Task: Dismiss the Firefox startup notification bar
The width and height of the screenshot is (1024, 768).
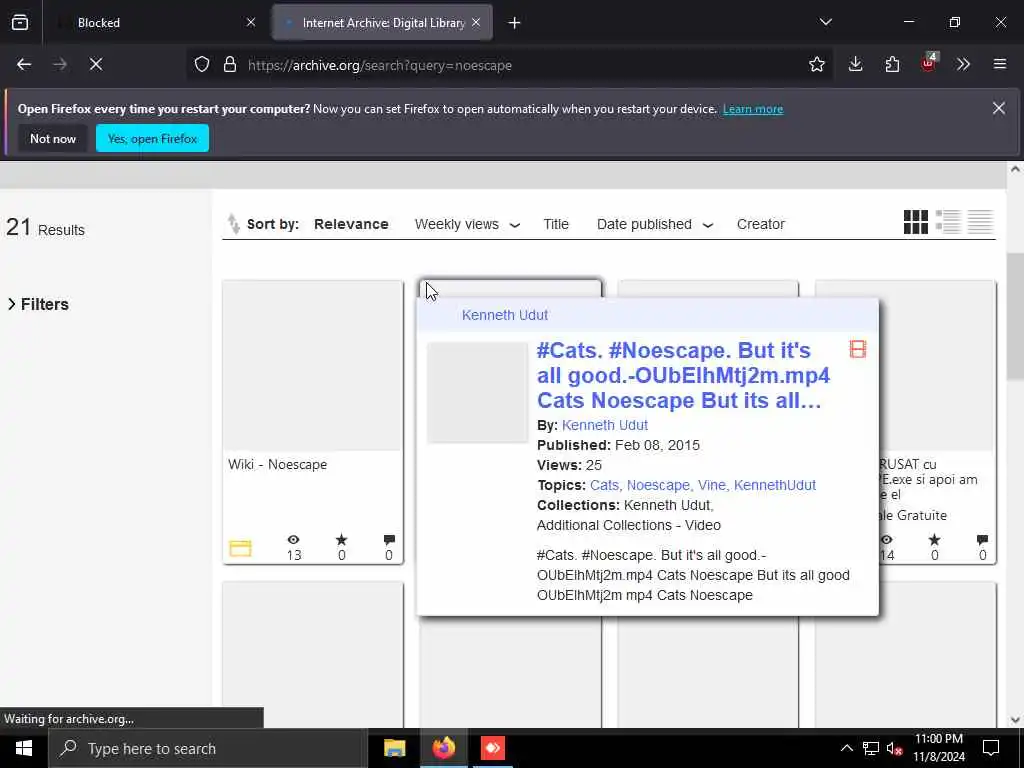Action: (x=999, y=108)
